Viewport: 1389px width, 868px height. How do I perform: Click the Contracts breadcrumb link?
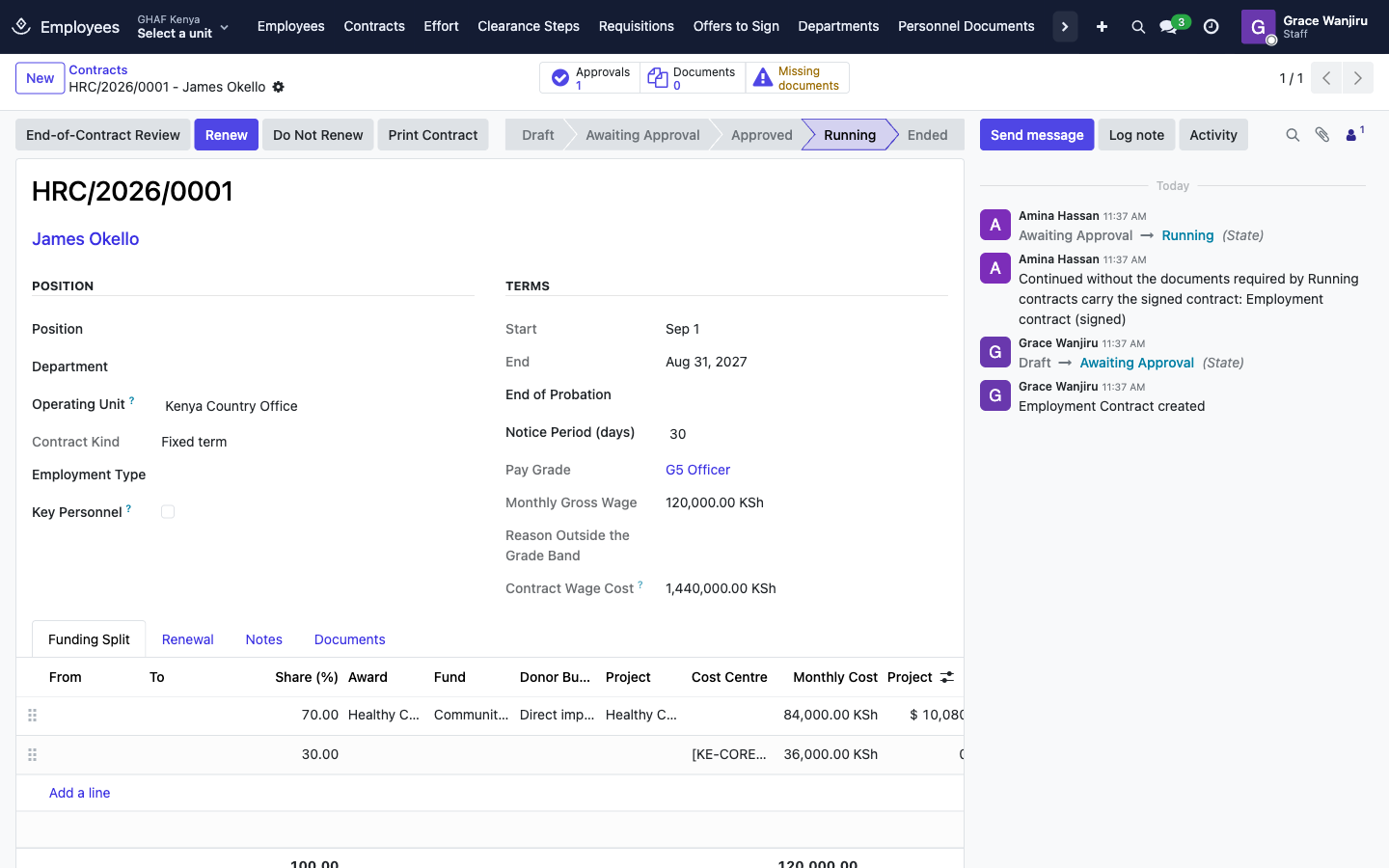(98, 70)
